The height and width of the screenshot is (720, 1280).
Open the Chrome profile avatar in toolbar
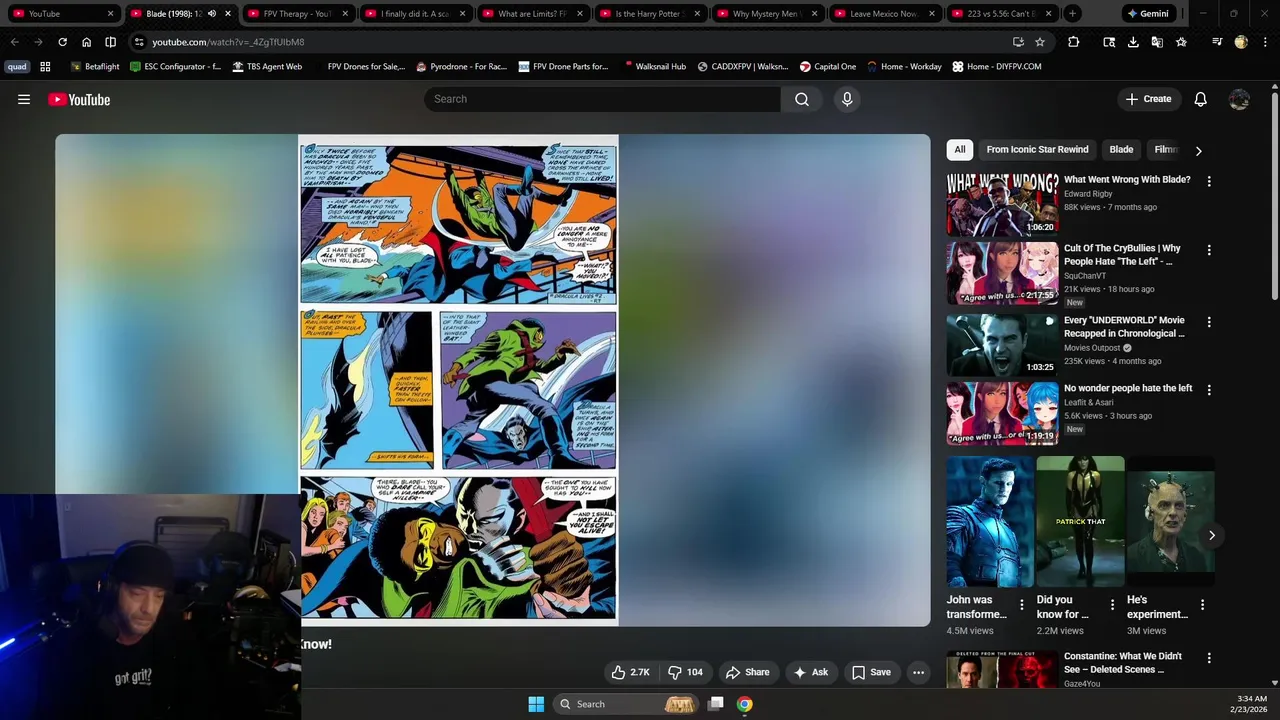point(1241,42)
